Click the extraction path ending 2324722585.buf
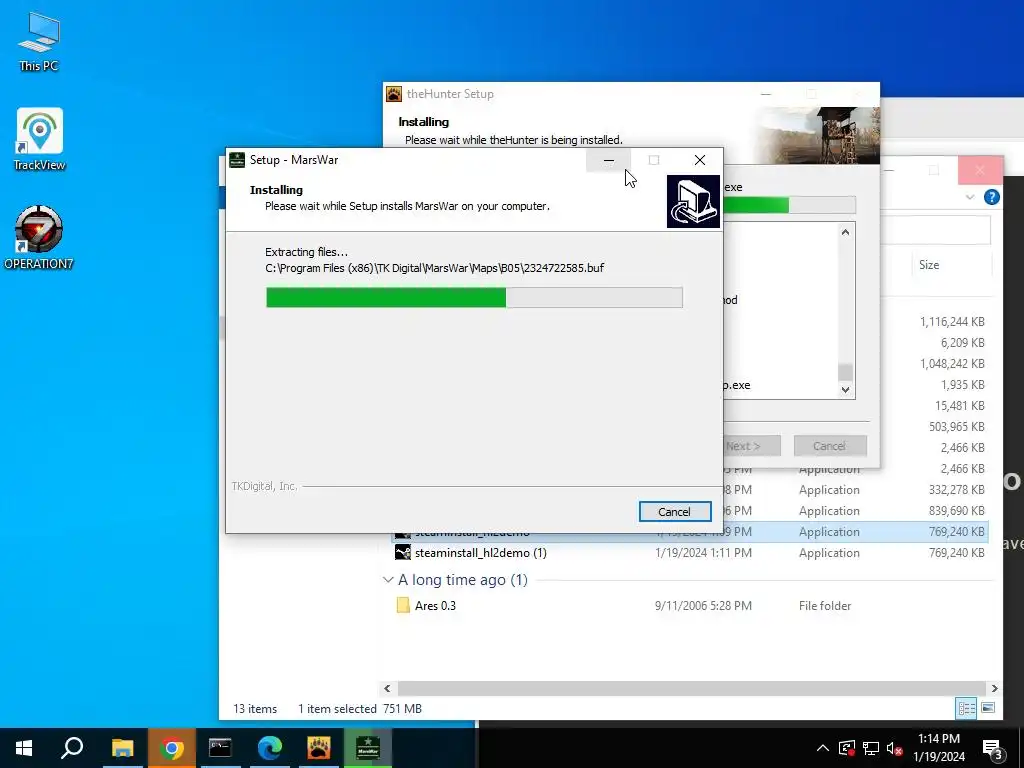 (x=434, y=268)
